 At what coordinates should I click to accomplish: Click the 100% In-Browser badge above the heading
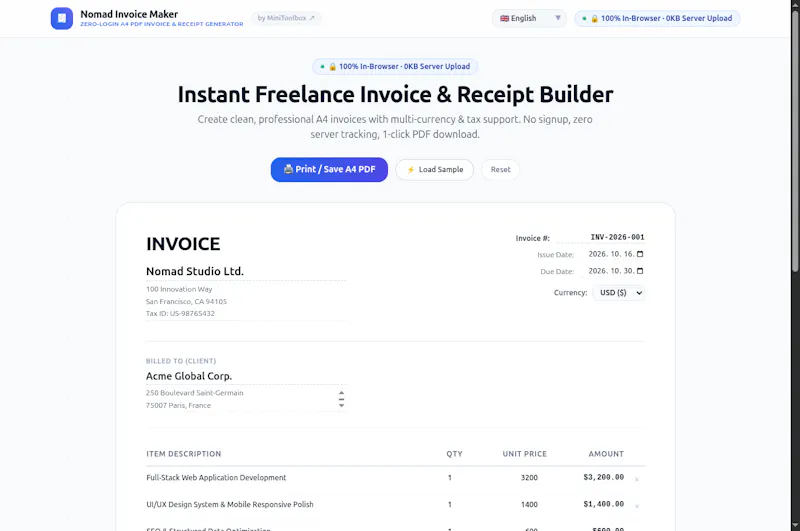395,66
